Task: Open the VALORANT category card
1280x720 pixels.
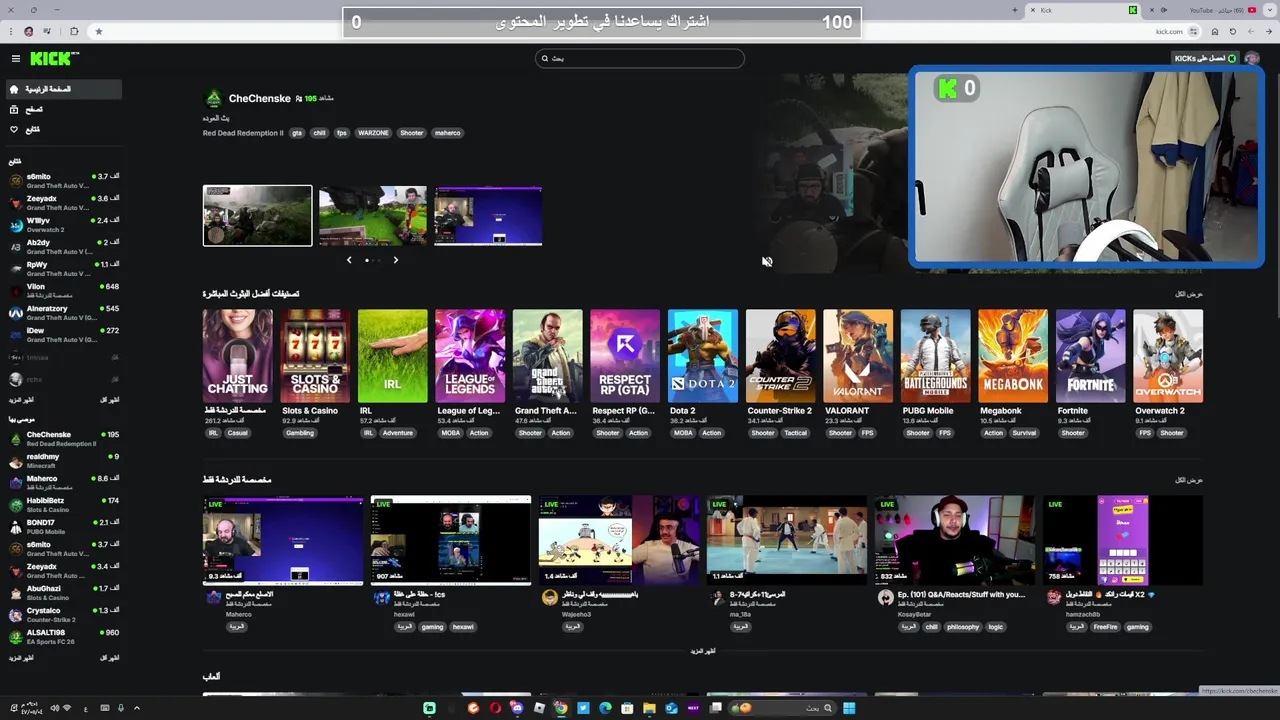Action: pos(857,356)
